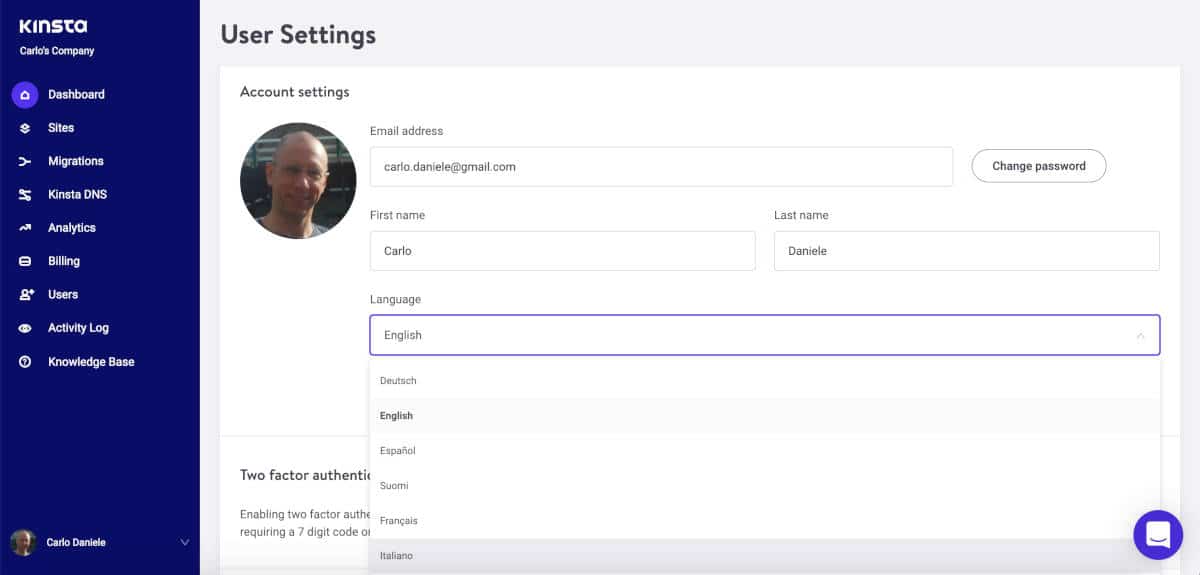Select Deutsch from the language list
1200x575 pixels.
[x=398, y=381]
